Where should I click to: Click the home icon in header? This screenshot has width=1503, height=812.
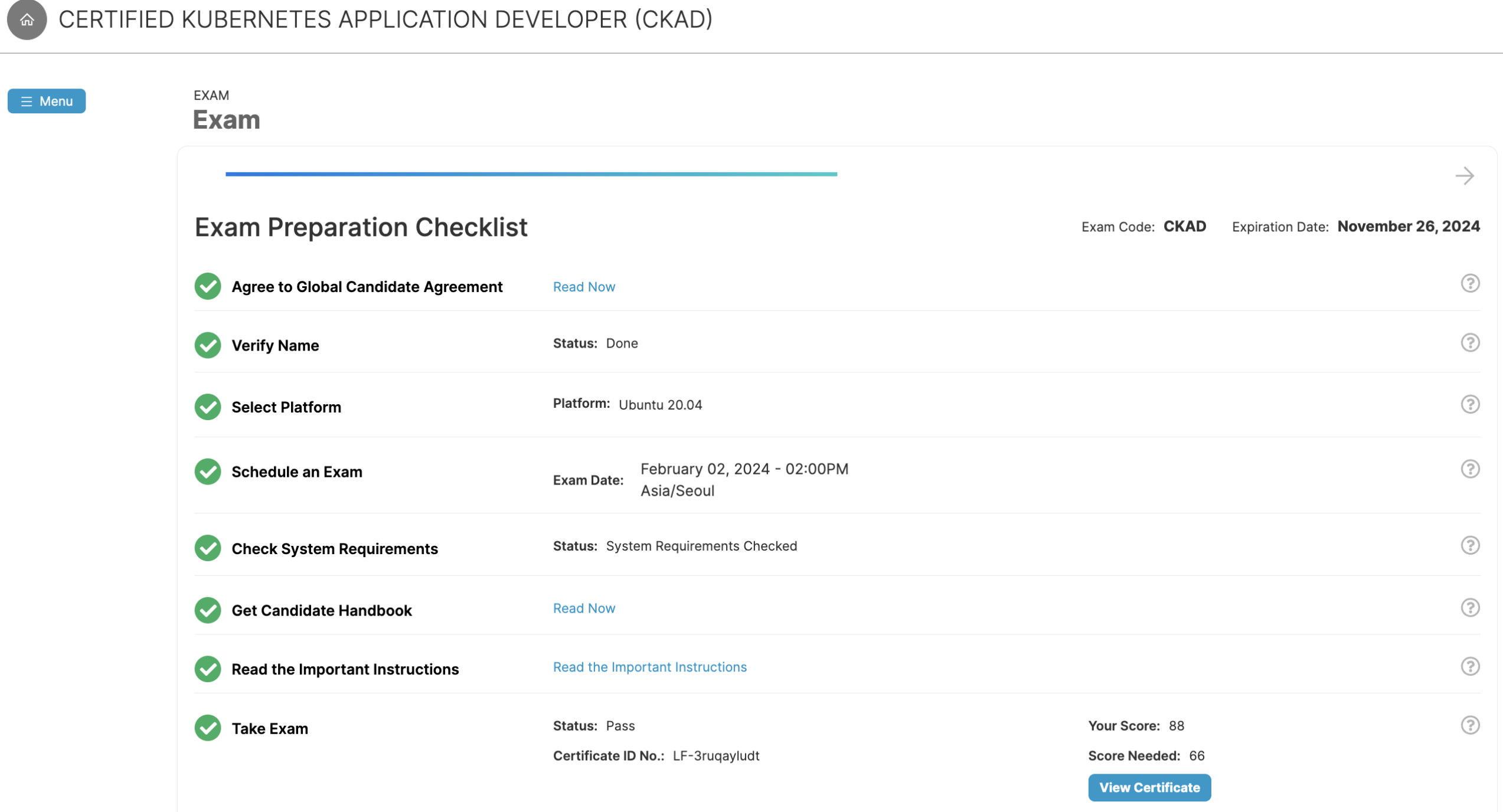[27, 20]
